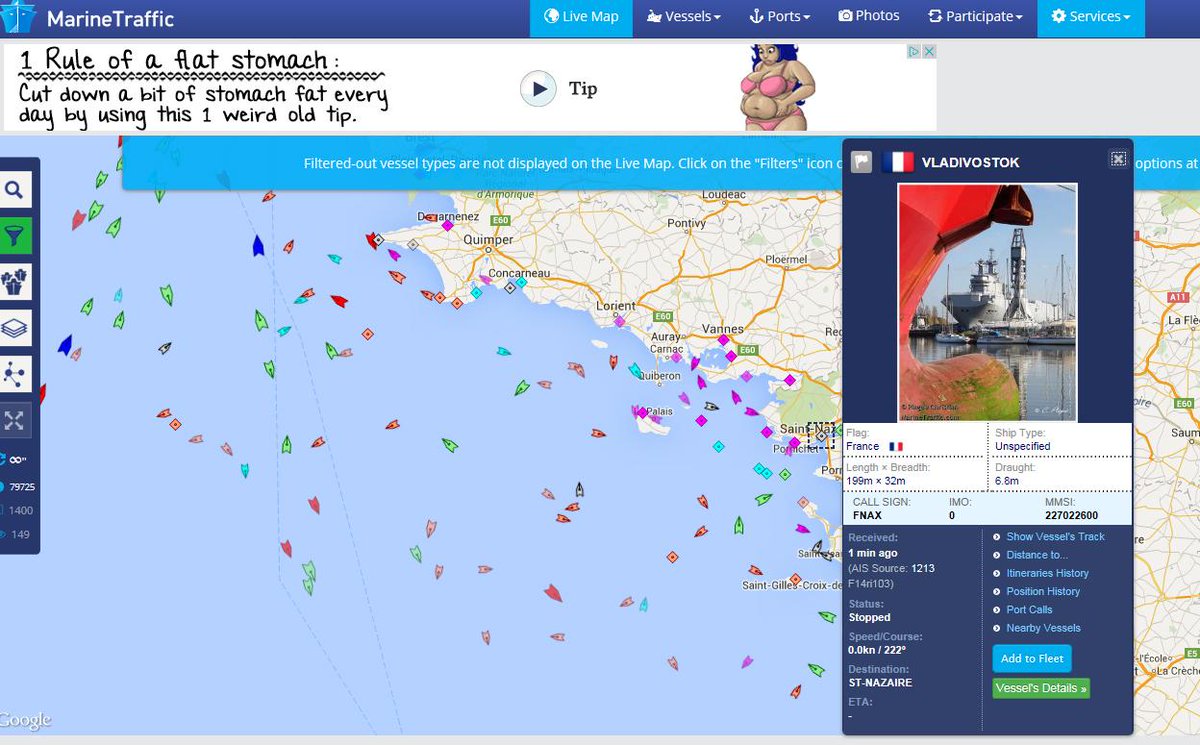The height and width of the screenshot is (745, 1200).
Task: Open Nearby Vessels link
Action: coord(1043,628)
